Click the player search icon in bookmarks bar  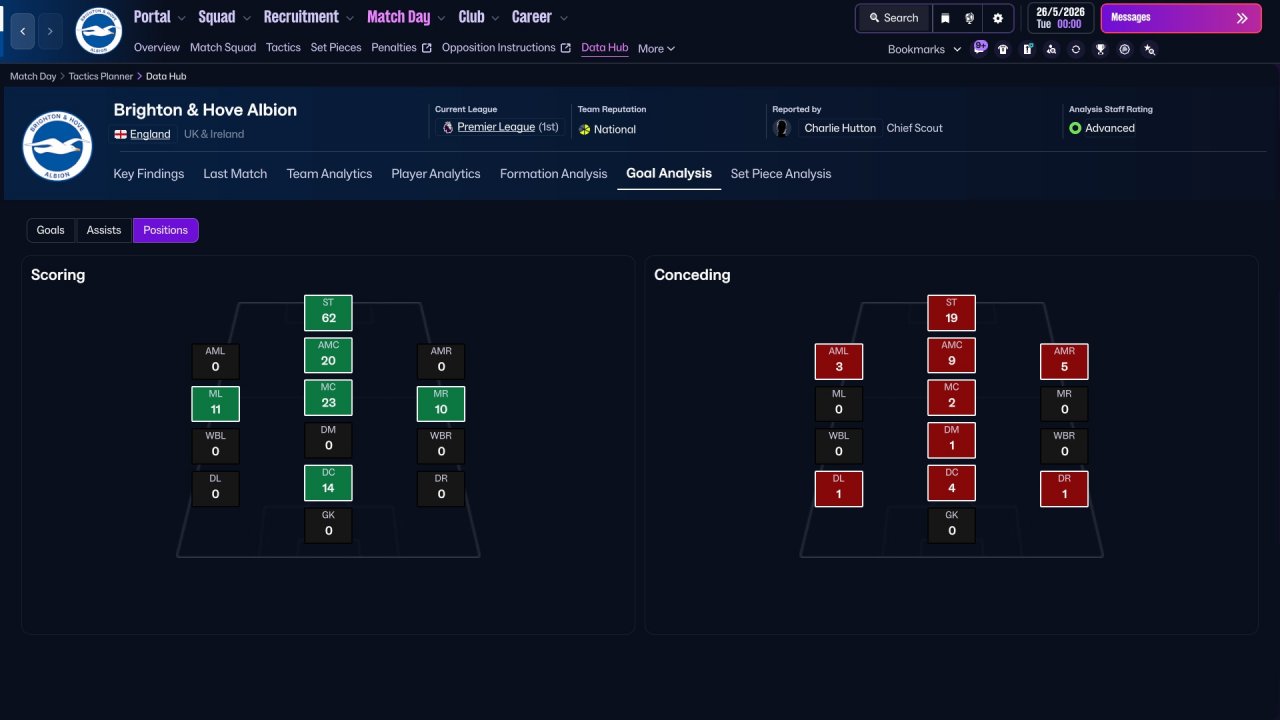(x=1051, y=49)
